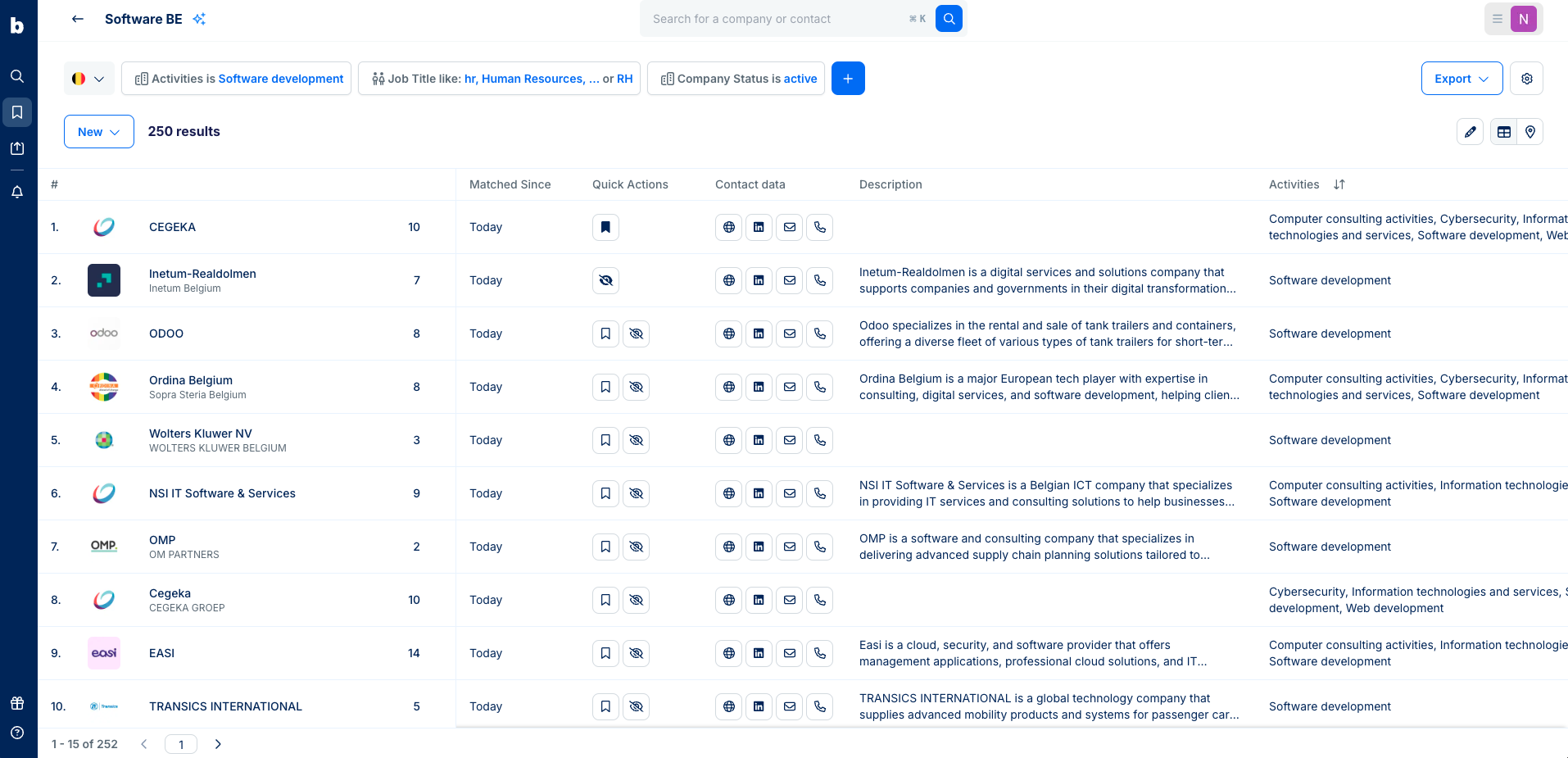Bookmark the OMP company row
This screenshot has height=758, width=1568.
coord(605,547)
